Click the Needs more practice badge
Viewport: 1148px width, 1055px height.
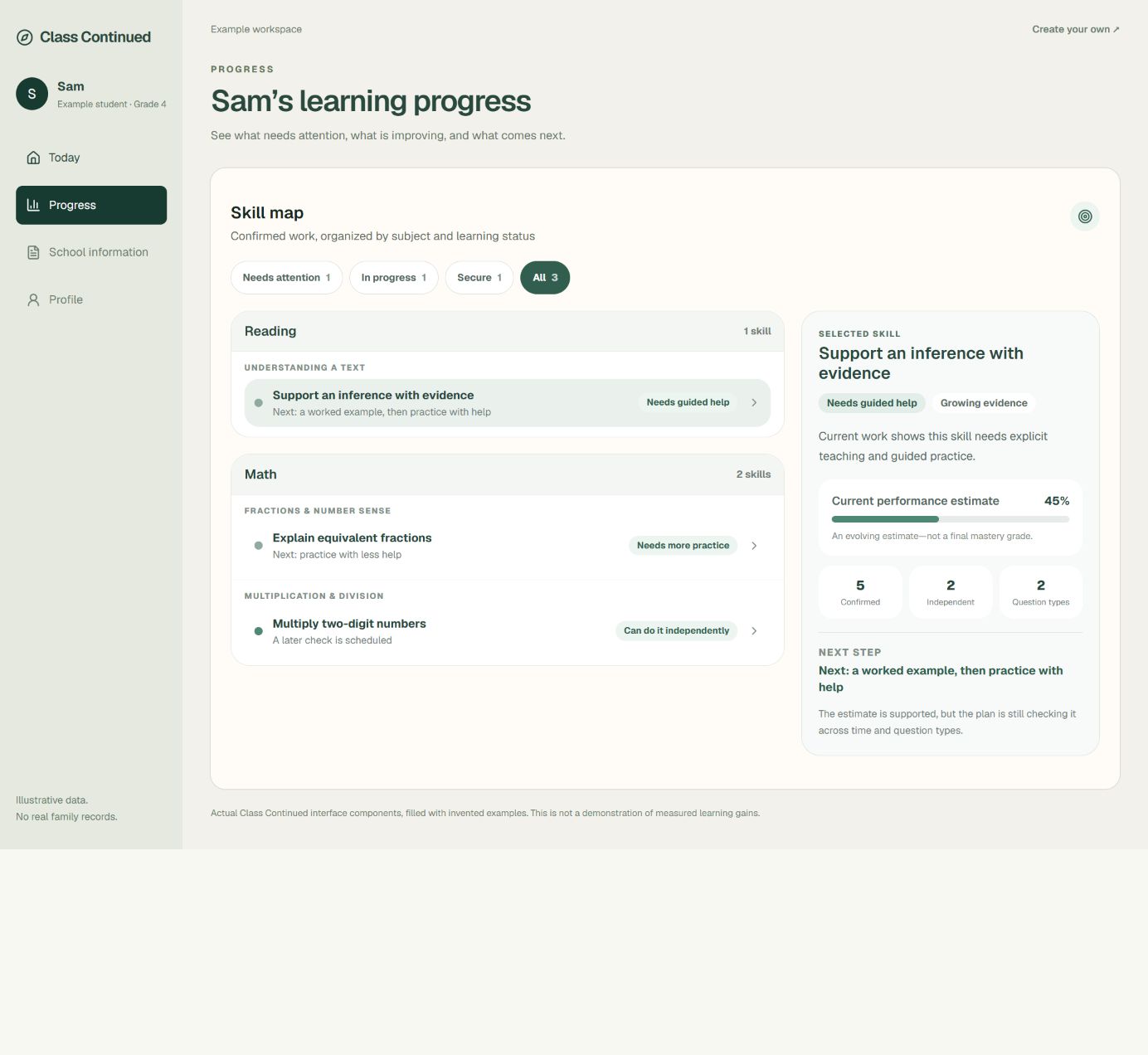(683, 546)
